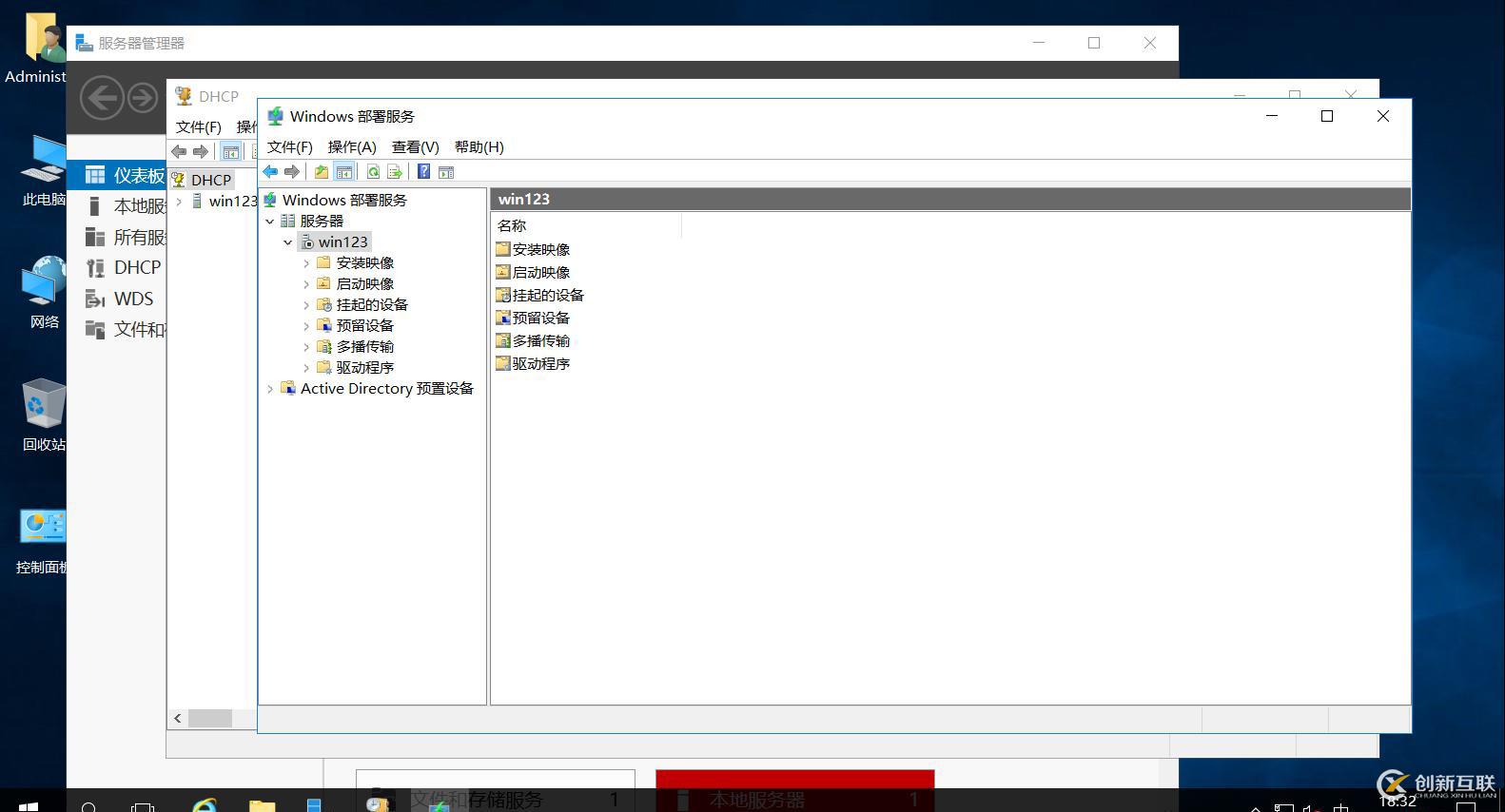
Task: Select the Administrator folder on the desktop
Action: (36, 48)
